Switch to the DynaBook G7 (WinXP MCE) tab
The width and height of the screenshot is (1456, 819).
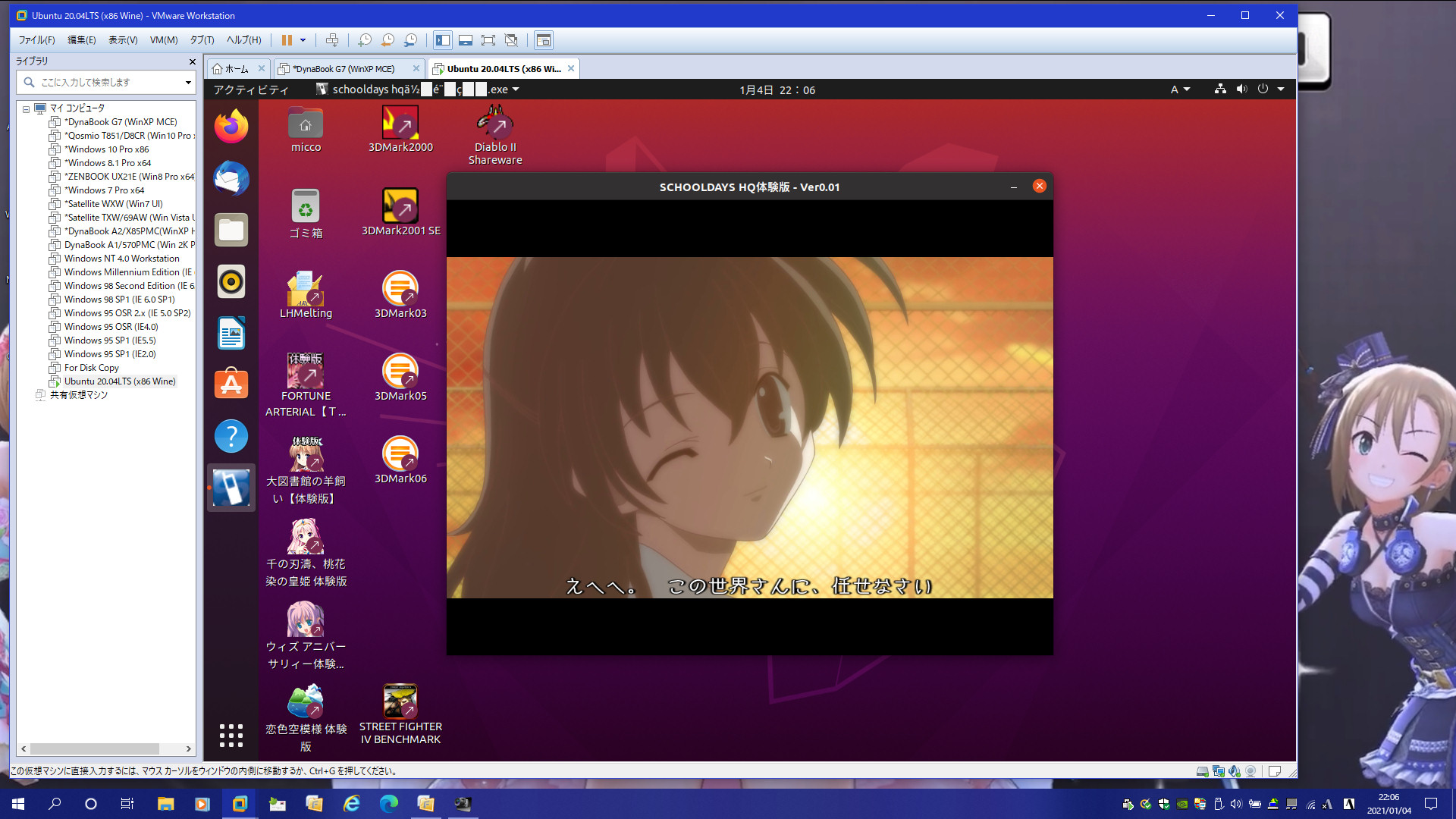344,69
